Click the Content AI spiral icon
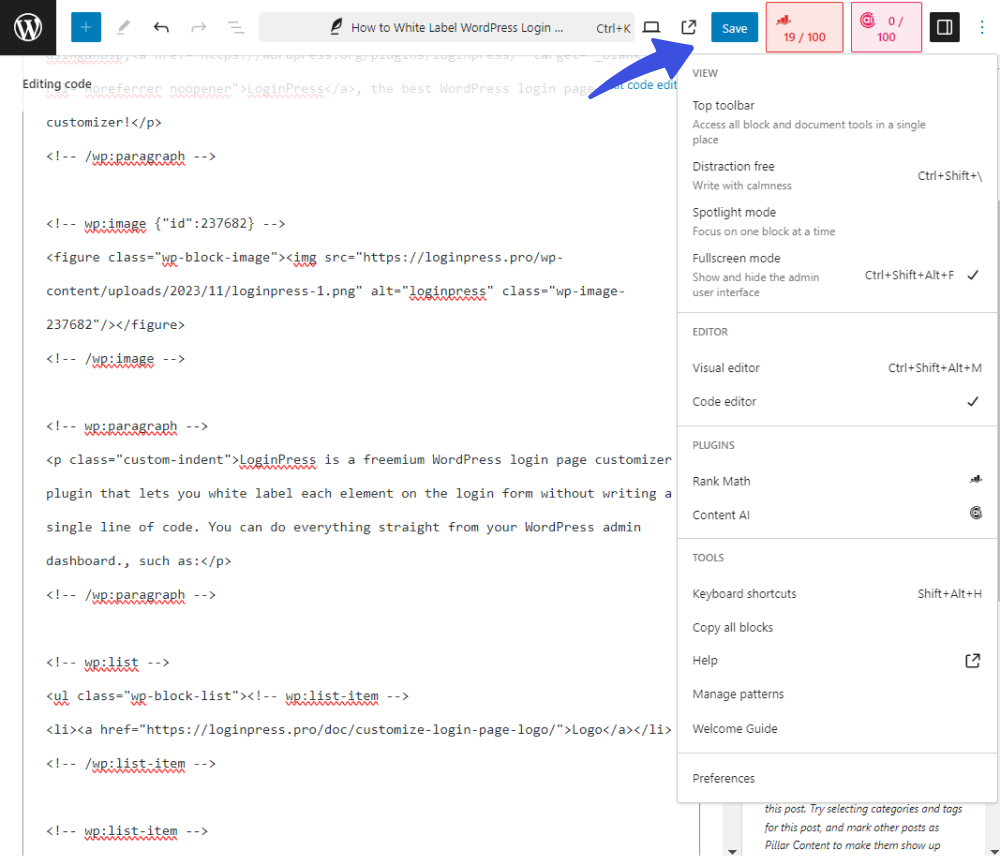1000x856 pixels. 976,513
